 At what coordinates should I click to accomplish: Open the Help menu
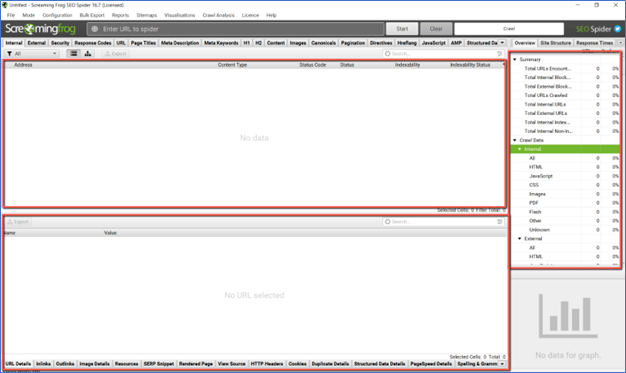click(271, 15)
